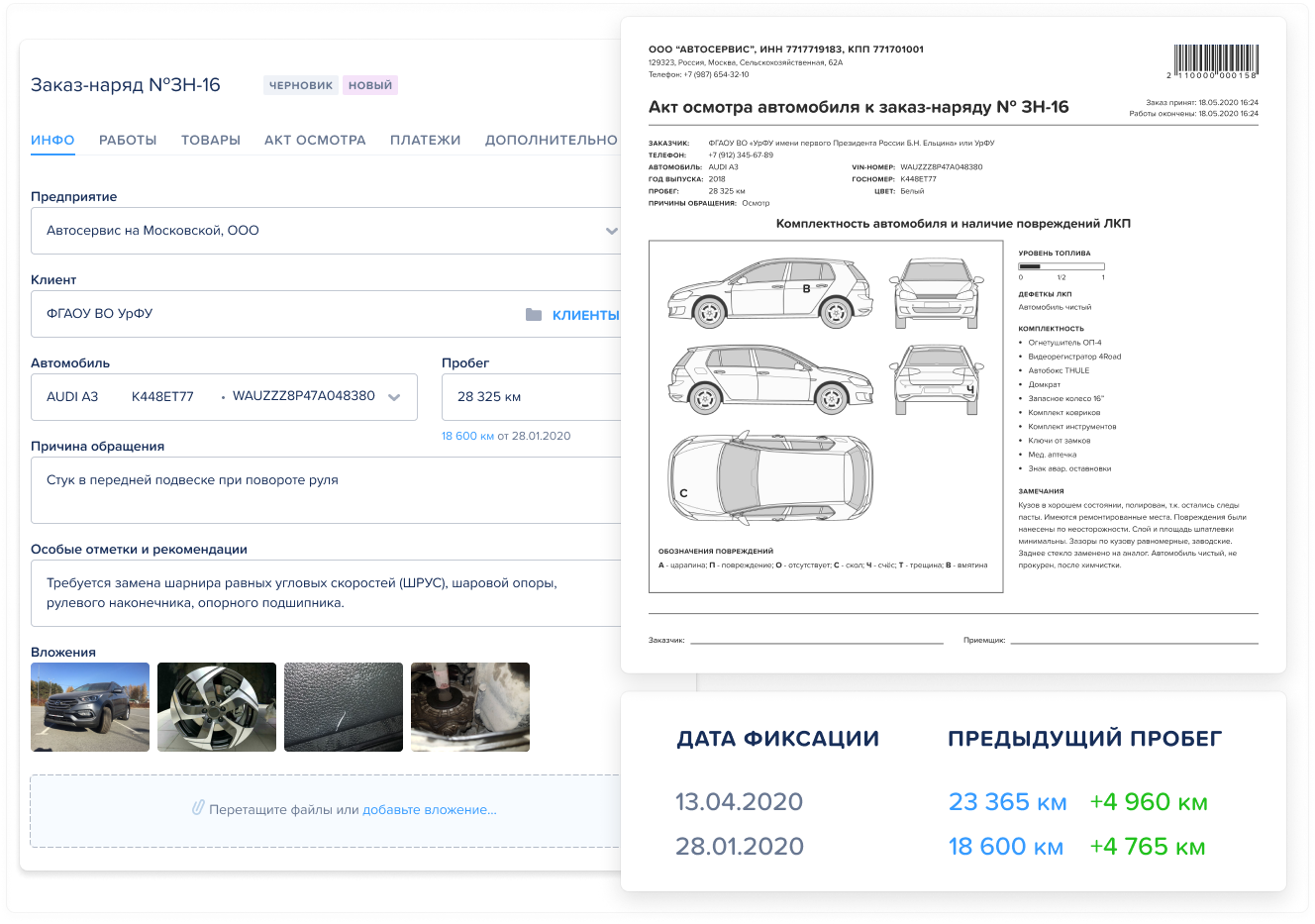This screenshot has height=924, width=1315.
Task: Click the 23 365 км mileage value
Action: click(1007, 802)
